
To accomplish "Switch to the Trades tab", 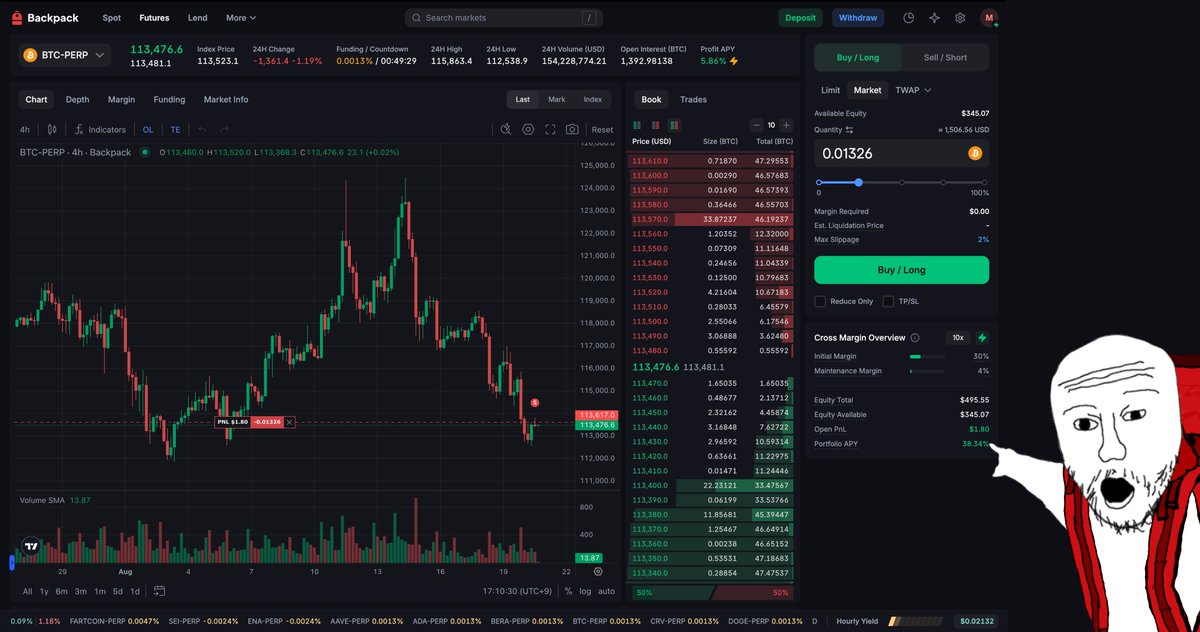I will coord(693,99).
